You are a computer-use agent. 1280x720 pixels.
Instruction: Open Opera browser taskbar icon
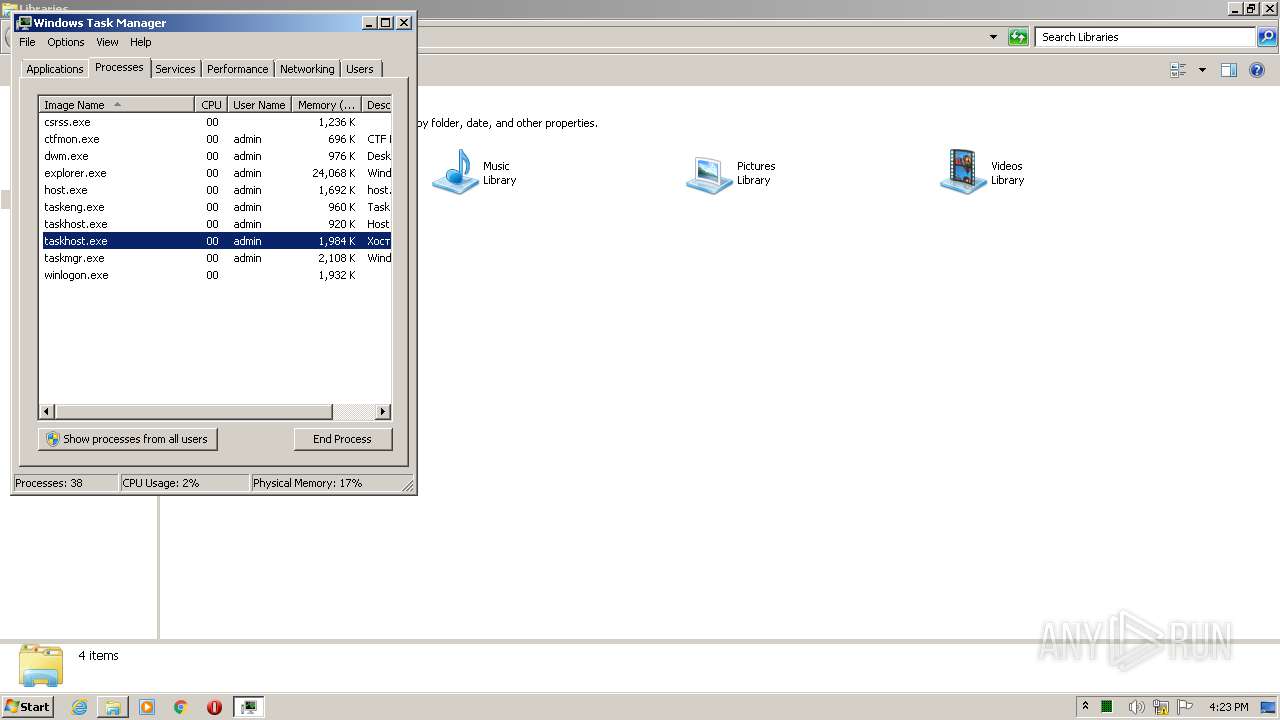click(214, 707)
